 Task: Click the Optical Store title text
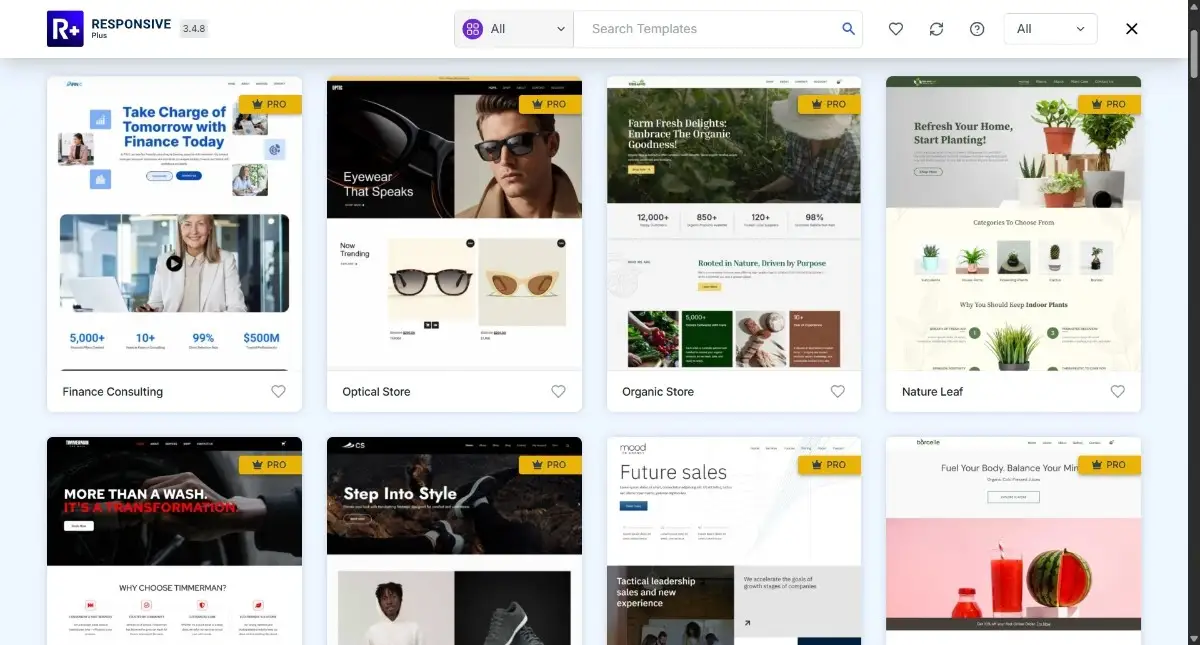[x=376, y=392]
